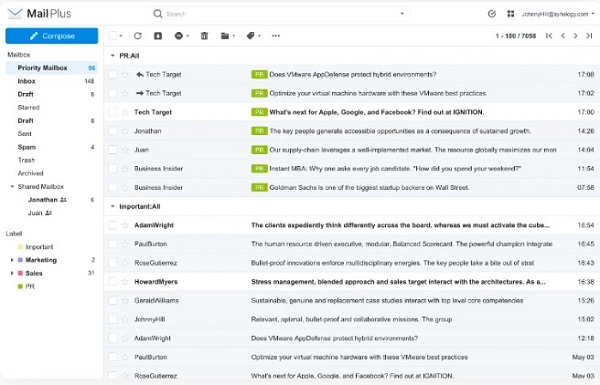The image size is (600, 385).
Task: Click shared icon next to Jonathan mailbox
Action: point(64,200)
